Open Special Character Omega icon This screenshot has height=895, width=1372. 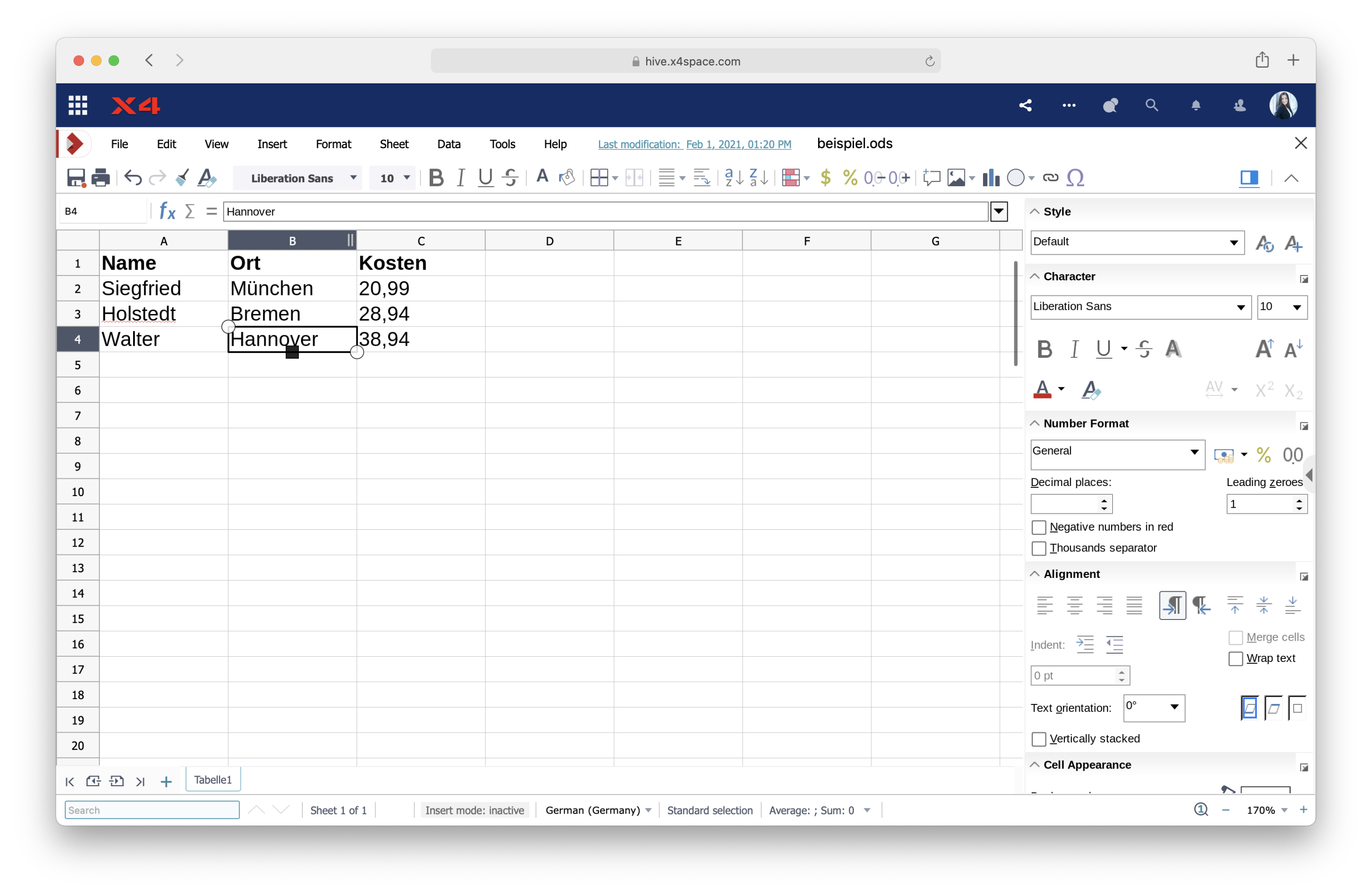pyautogui.click(x=1075, y=178)
